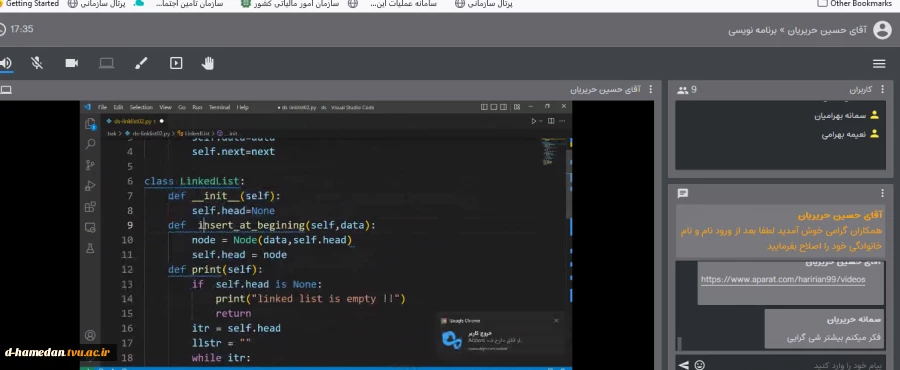Open the aparat.com videos link in chat
The width and height of the screenshot is (900, 370).
click(782, 280)
